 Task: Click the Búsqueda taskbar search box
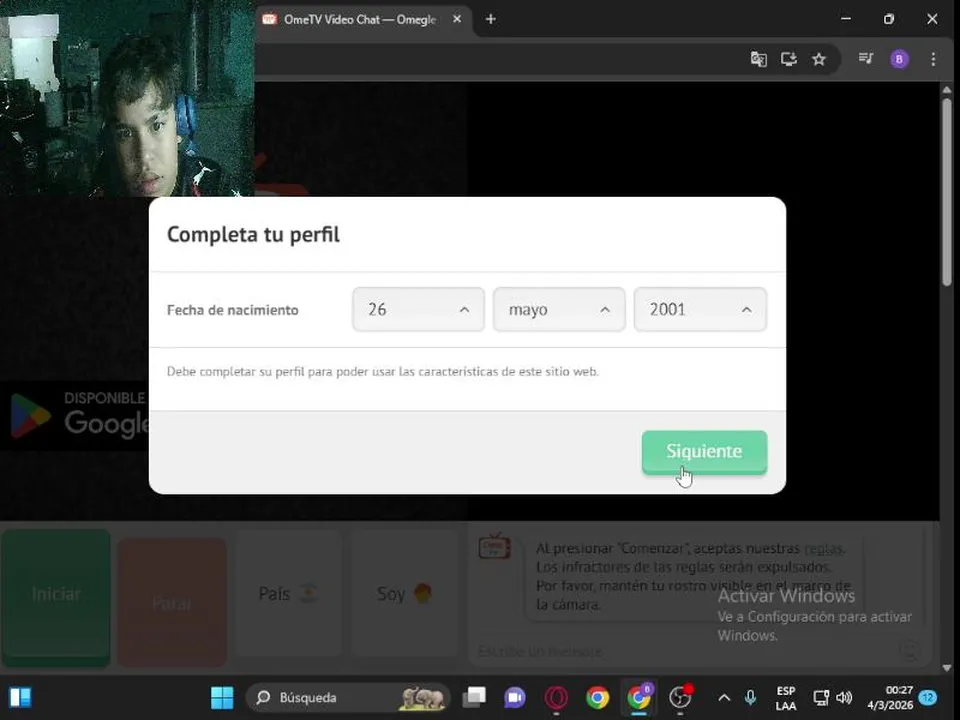tap(348, 697)
